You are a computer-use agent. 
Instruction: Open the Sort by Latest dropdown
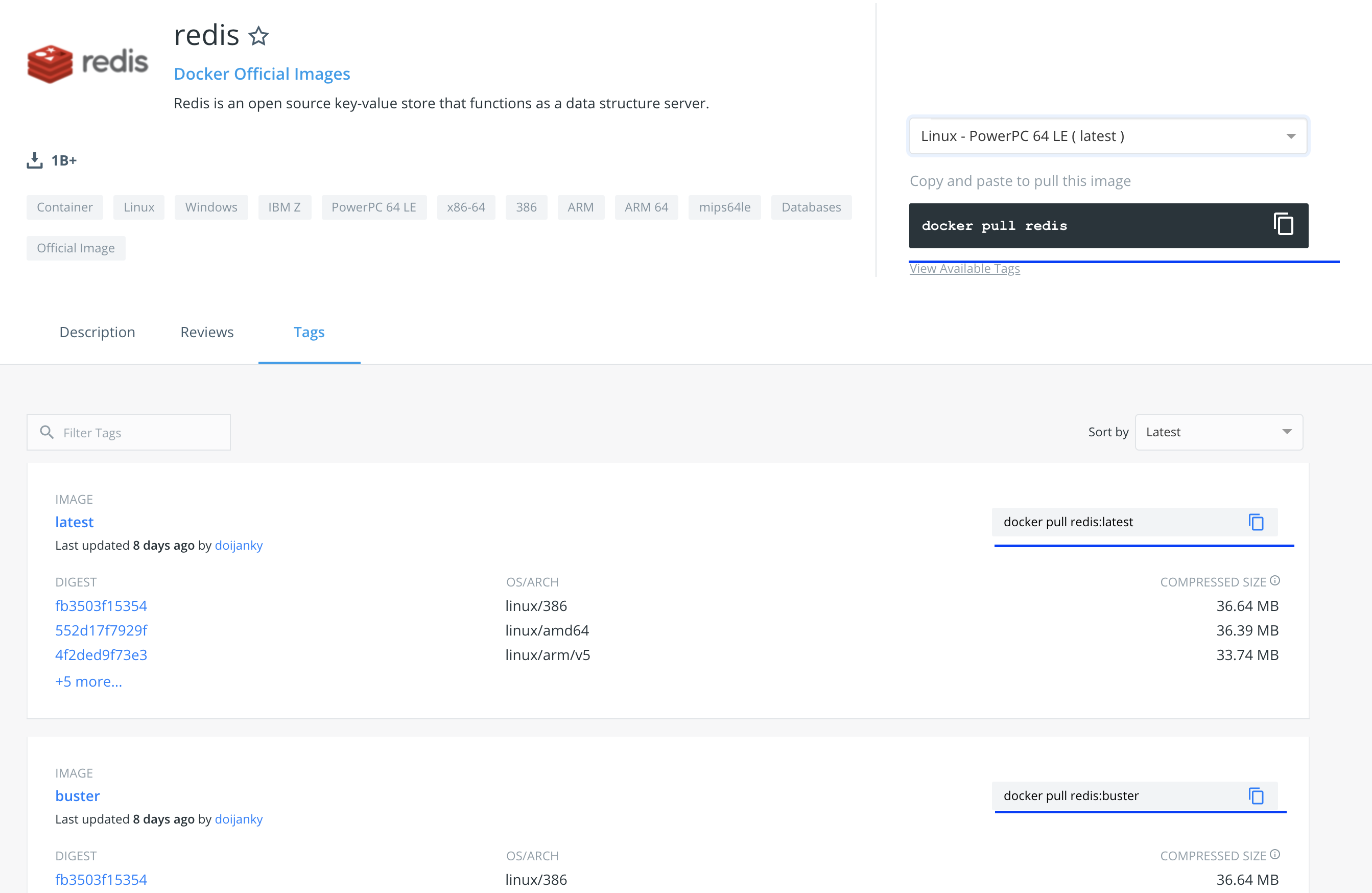1218,432
